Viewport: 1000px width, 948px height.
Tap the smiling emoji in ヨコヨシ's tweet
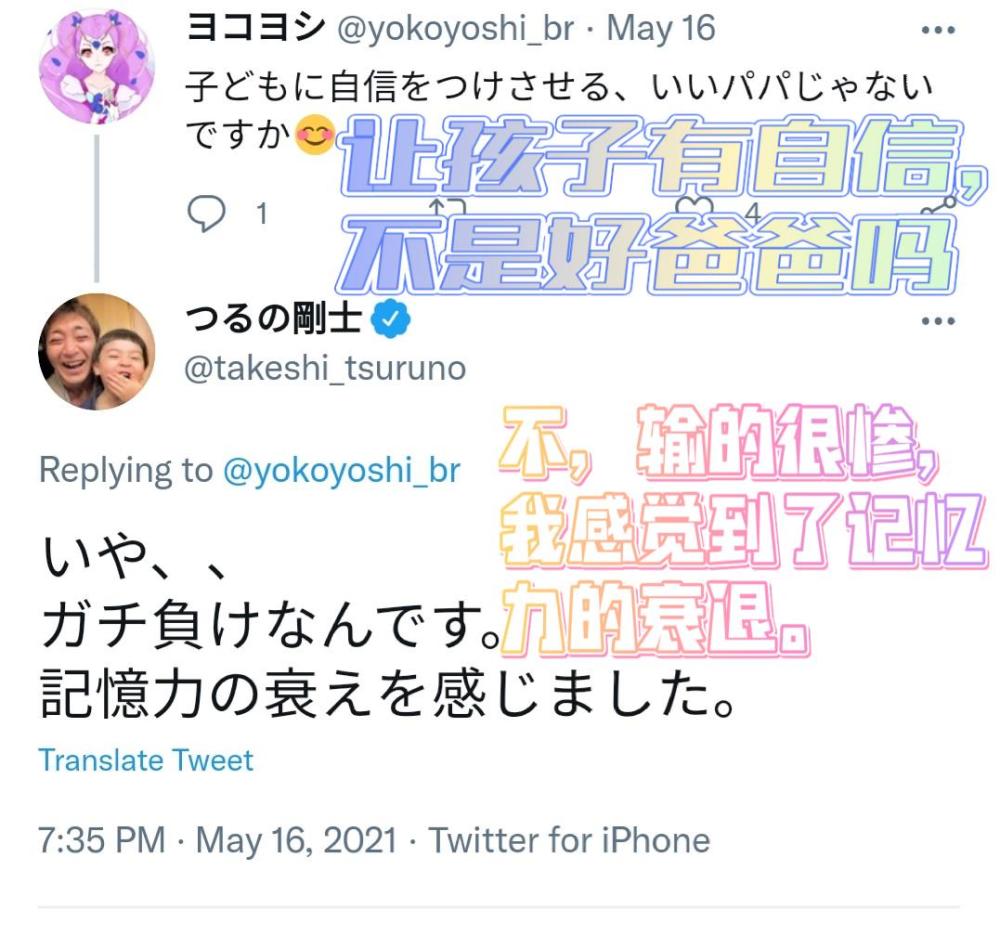click(314, 134)
